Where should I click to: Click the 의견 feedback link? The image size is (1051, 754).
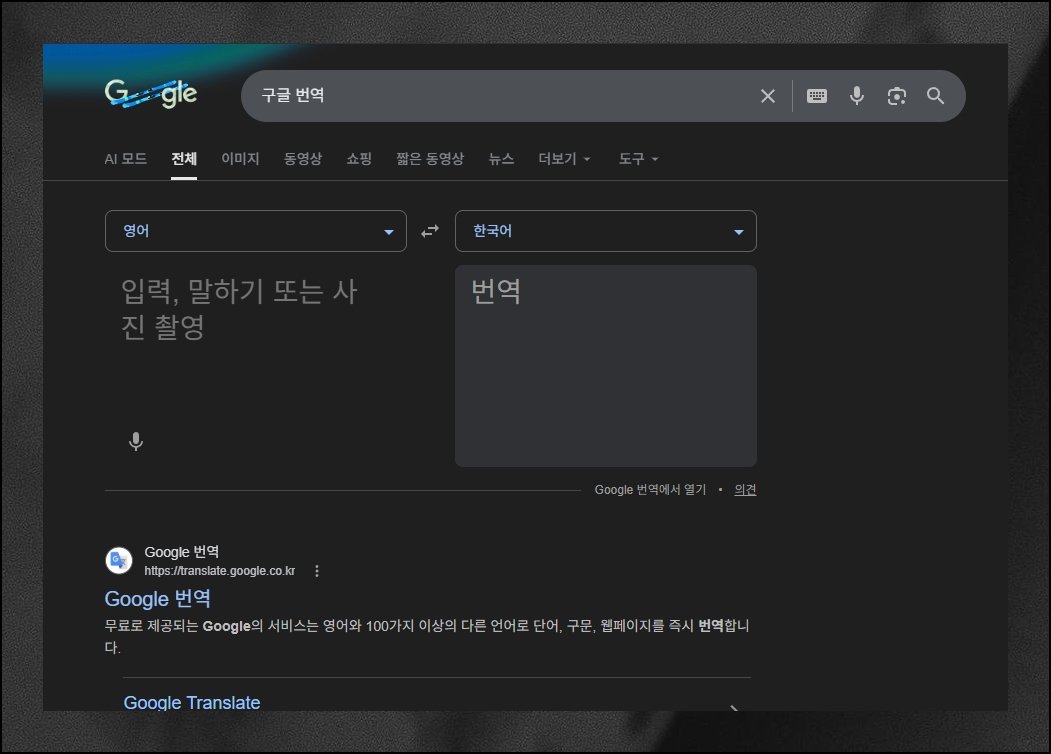pyautogui.click(x=745, y=490)
